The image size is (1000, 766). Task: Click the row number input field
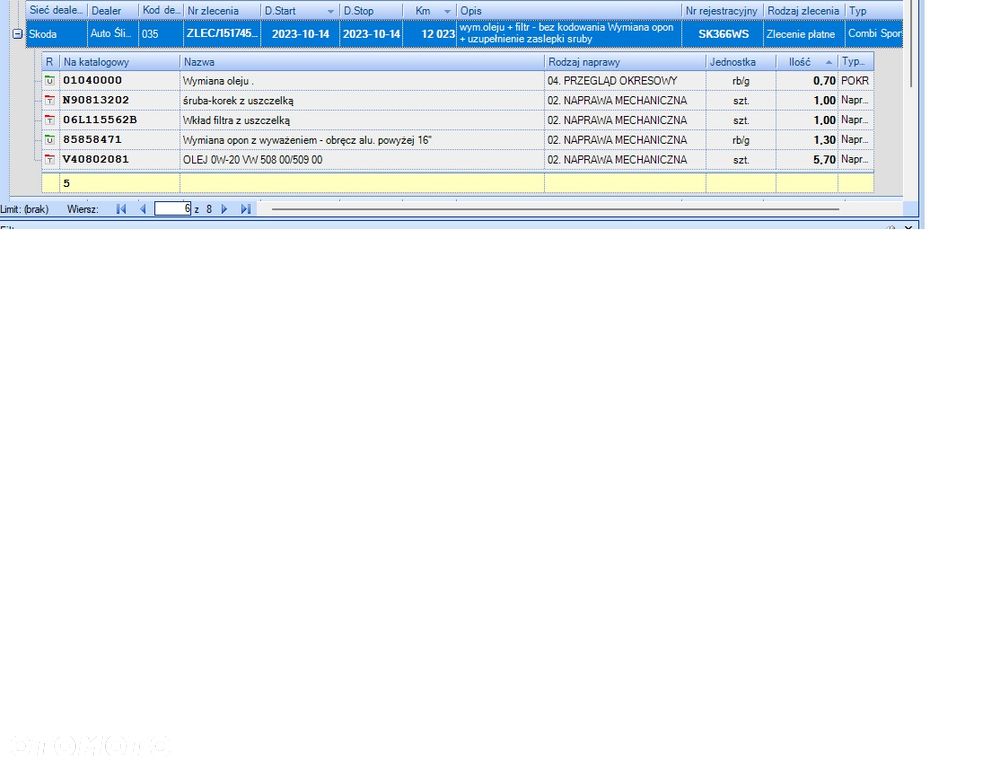[x=173, y=209]
